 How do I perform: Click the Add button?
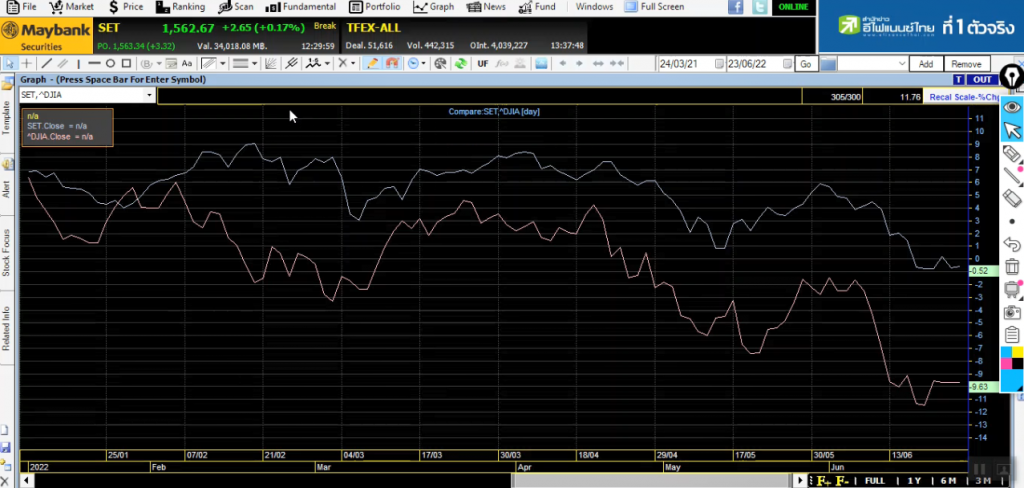pos(925,63)
